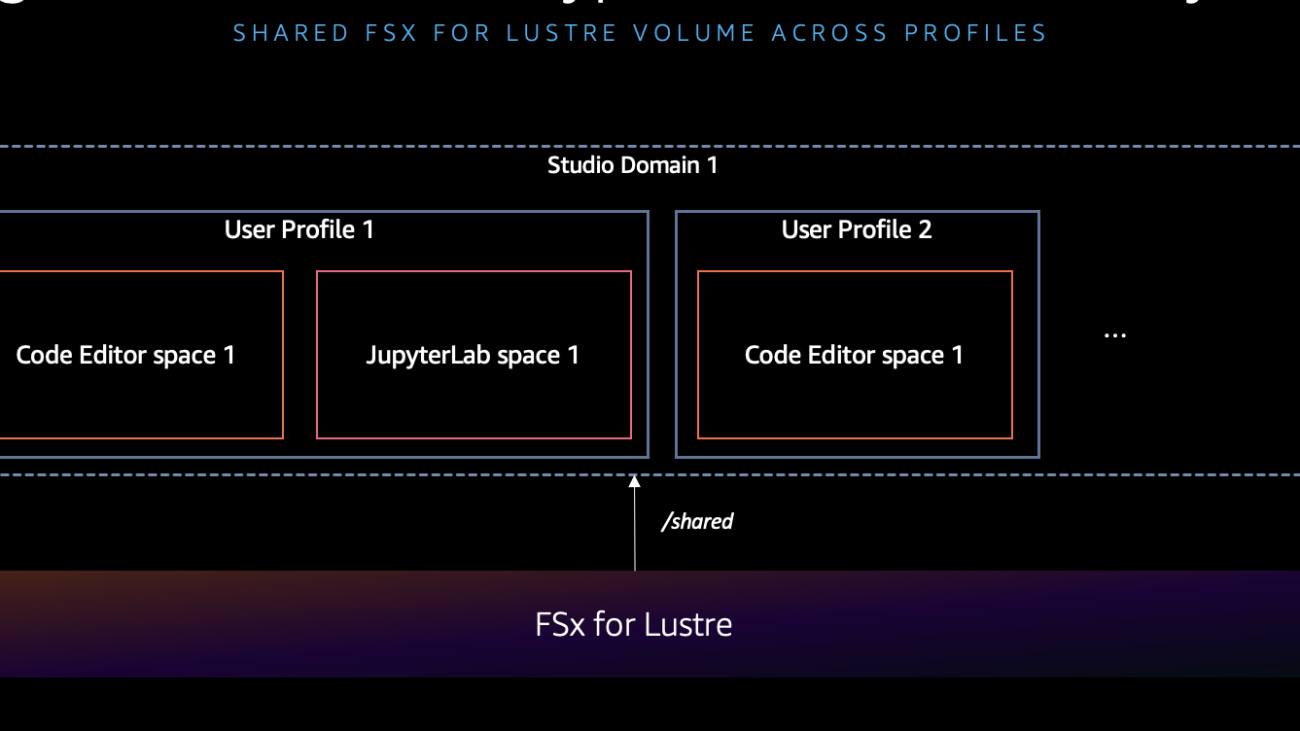
Task: Click the 'User Profile 1' heading
Action: pyautogui.click(x=299, y=230)
